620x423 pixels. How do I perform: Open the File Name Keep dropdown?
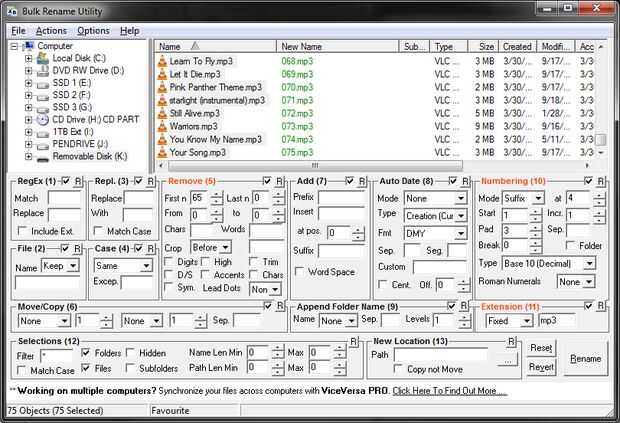coord(73,266)
